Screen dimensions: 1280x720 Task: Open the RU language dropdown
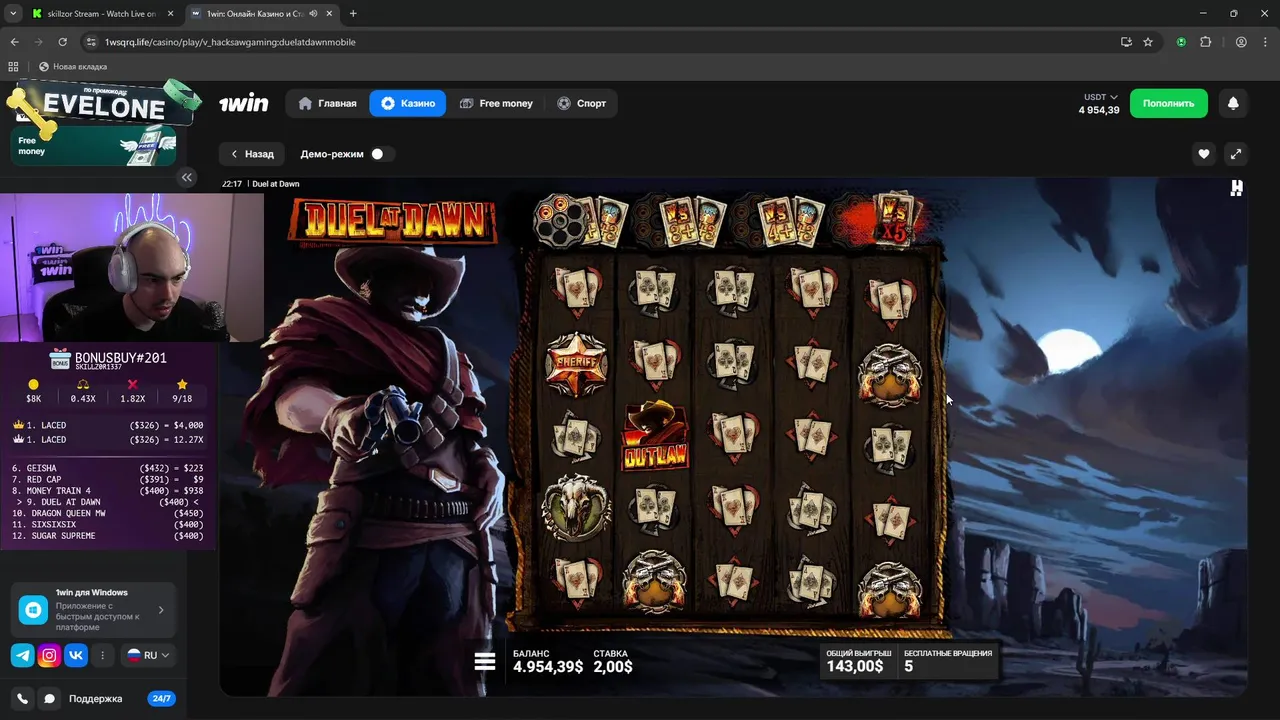(x=148, y=656)
